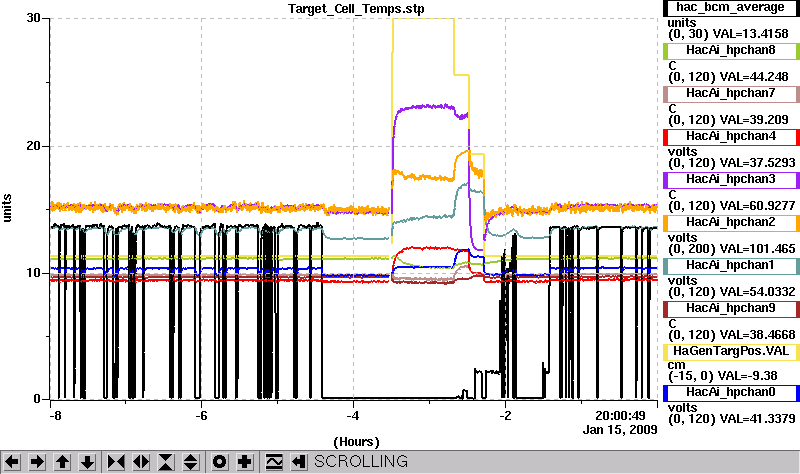Click the horizontal zoom-in bowtie icon
The width and height of the screenshot is (800, 474).
click(116, 462)
